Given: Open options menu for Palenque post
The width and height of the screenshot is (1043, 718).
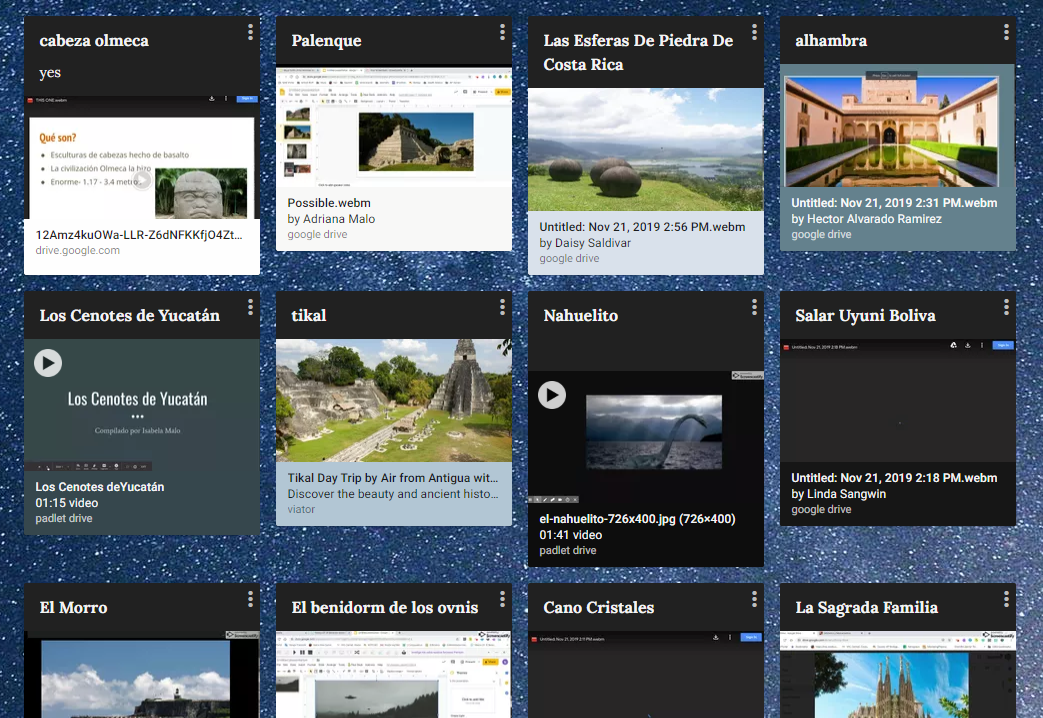Looking at the screenshot, I should point(502,32).
